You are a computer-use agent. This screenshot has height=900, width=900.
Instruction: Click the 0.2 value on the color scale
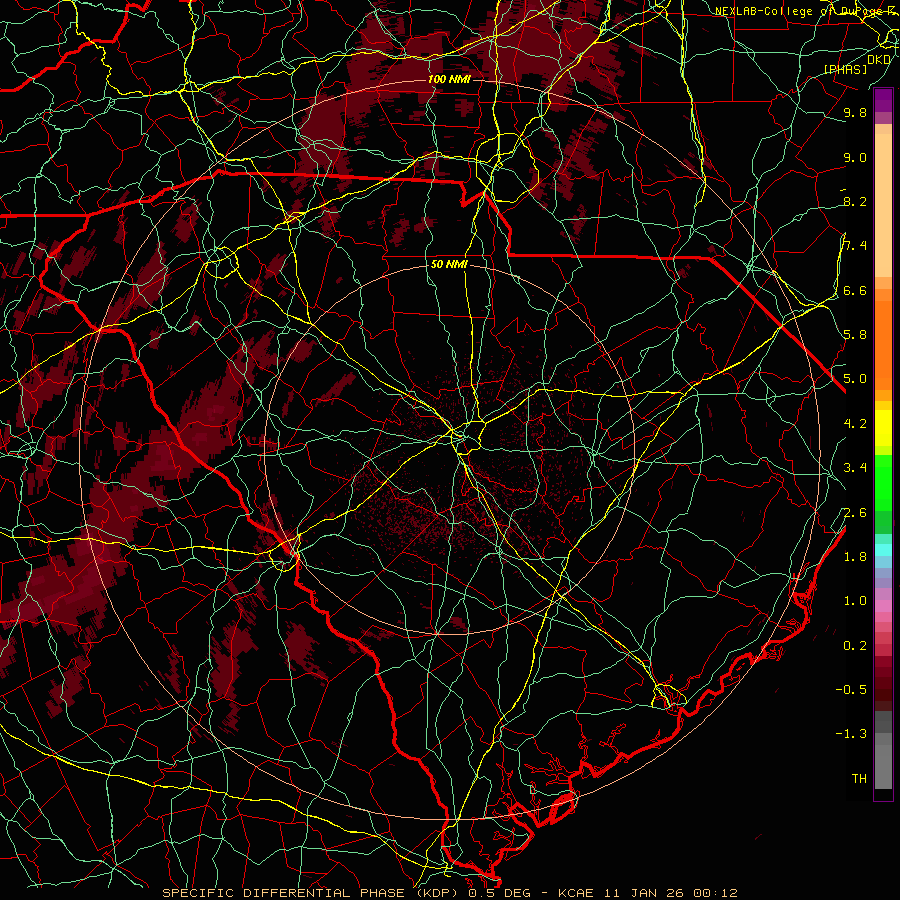click(855, 646)
